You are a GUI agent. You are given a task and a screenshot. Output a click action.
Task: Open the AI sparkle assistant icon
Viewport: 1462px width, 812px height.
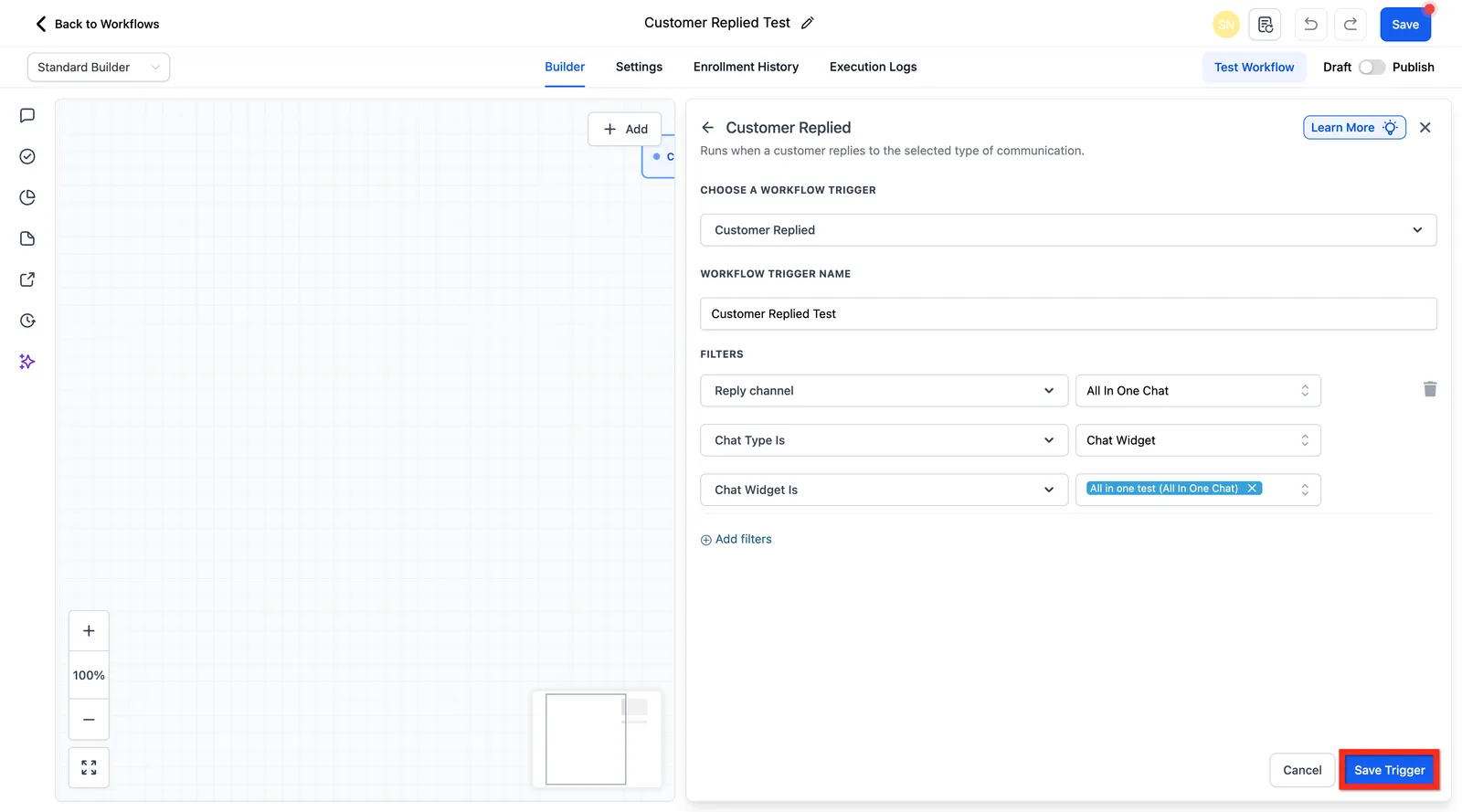pos(27,362)
